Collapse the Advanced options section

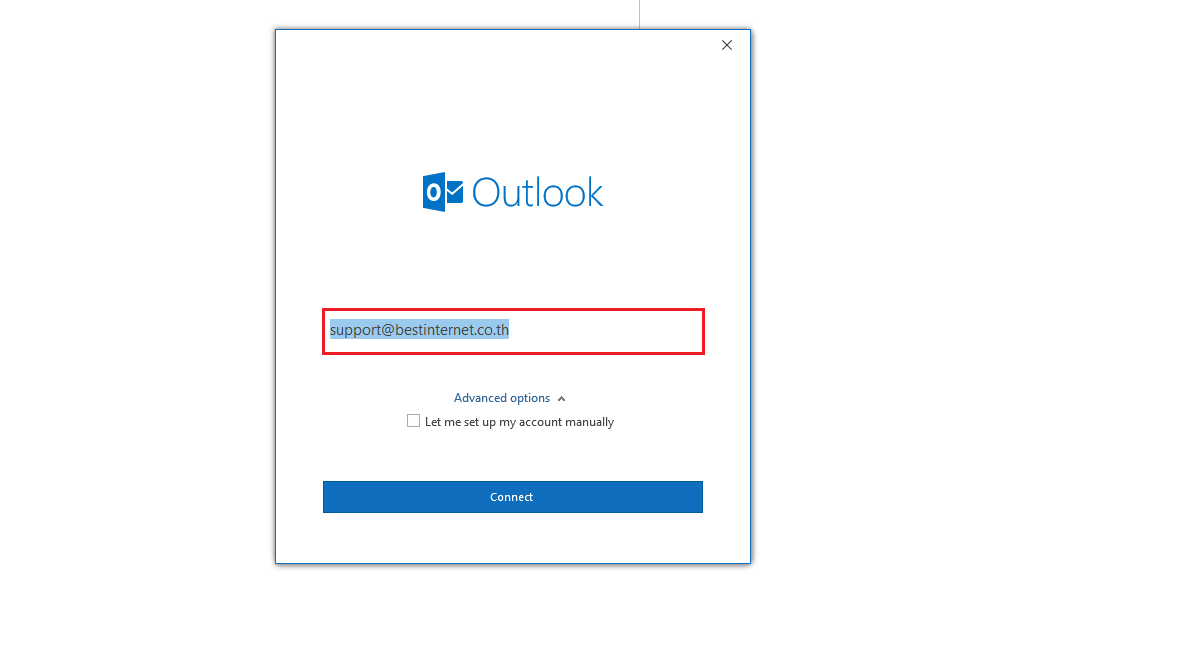(509, 398)
